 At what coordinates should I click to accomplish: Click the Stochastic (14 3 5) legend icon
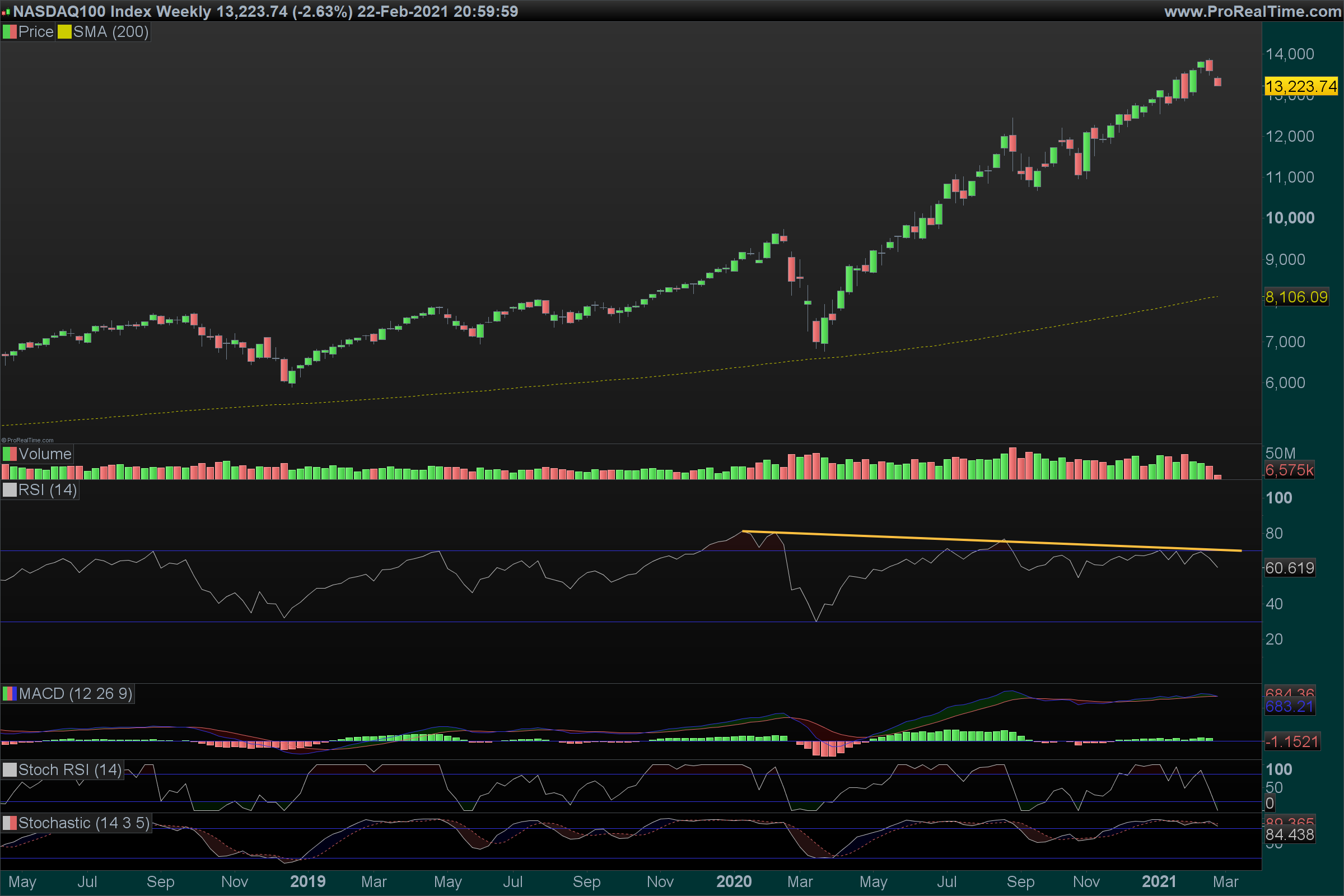coord(10,823)
